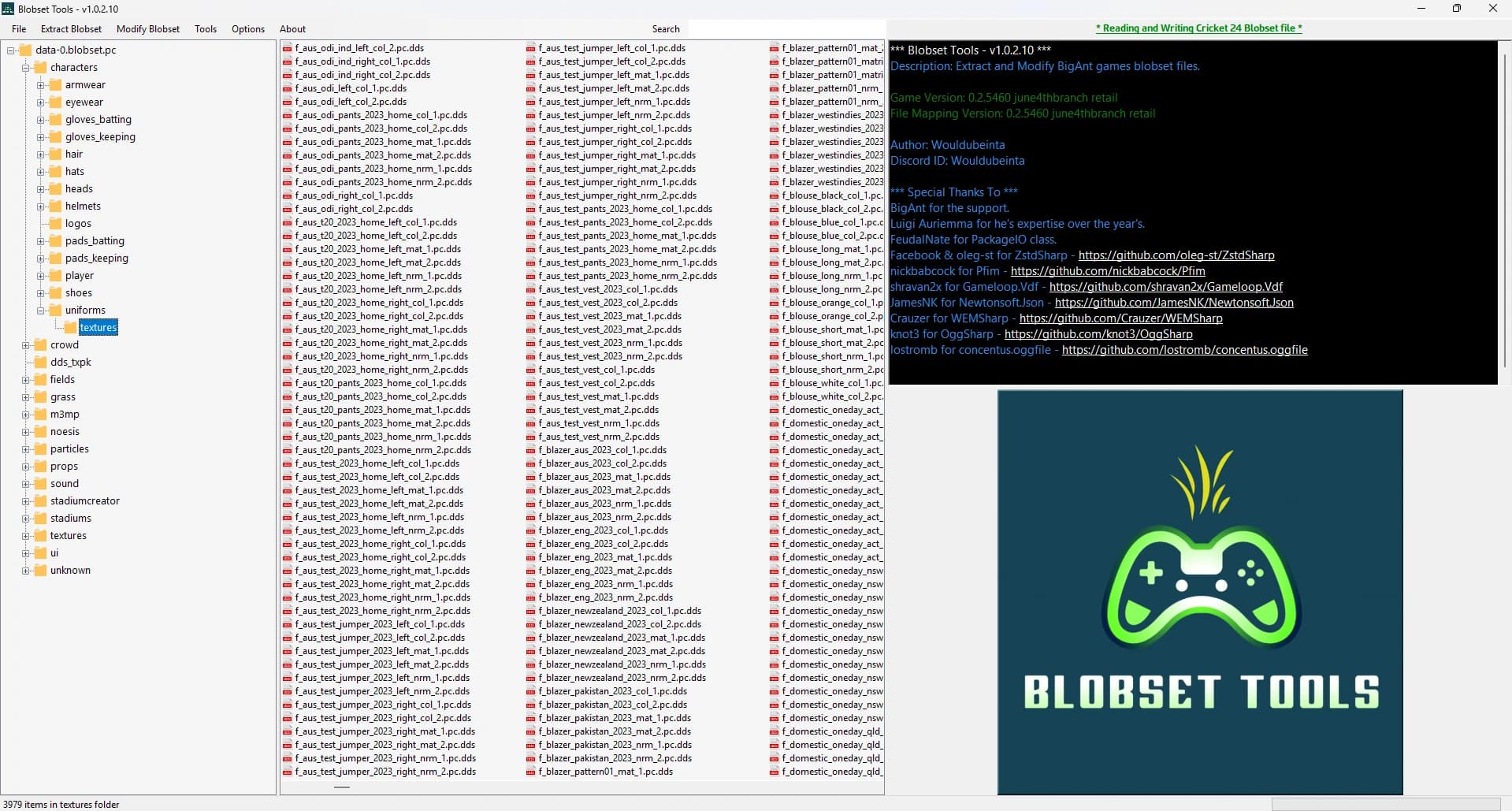Image resolution: width=1512 pixels, height=811 pixels.
Task: Expand the stadiums folder node
Action: point(26,519)
